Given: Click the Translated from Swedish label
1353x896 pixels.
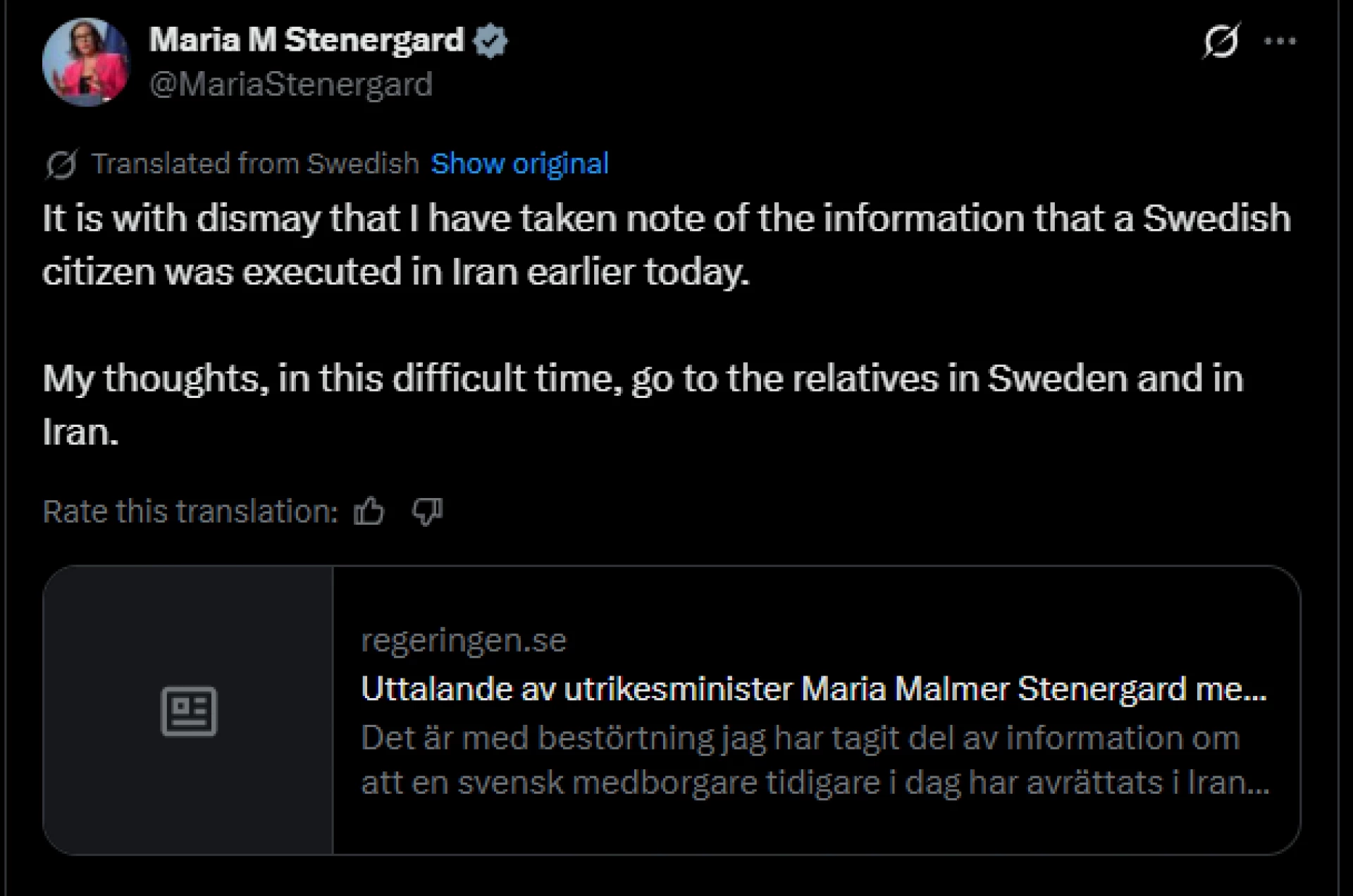Looking at the screenshot, I should (x=255, y=163).
